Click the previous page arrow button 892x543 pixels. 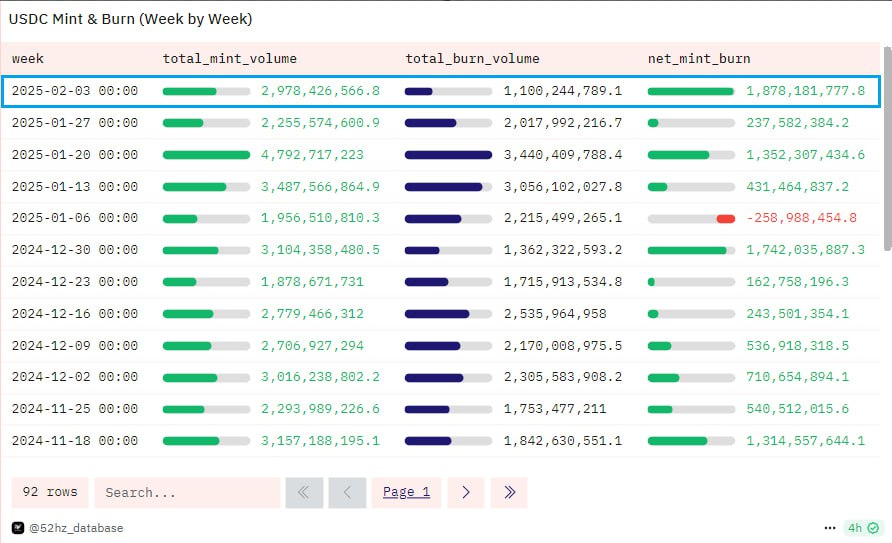[x=347, y=492]
